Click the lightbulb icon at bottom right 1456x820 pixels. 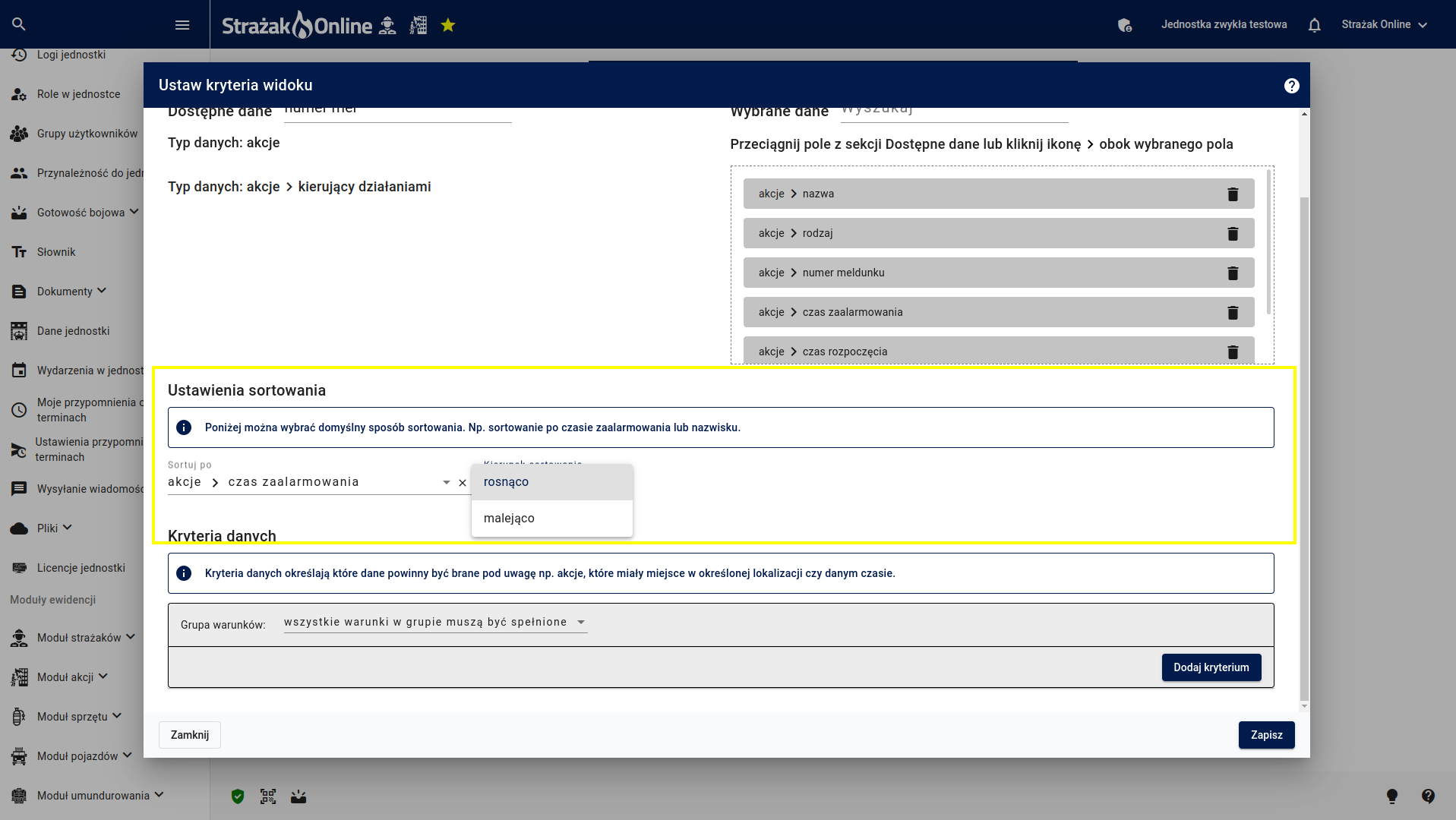pos(1392,796)
